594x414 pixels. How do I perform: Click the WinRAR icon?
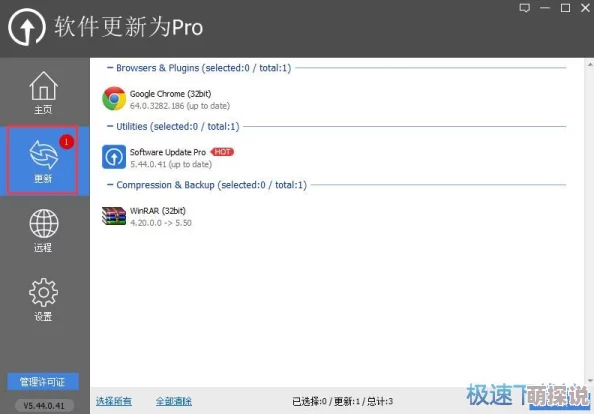click(114, 216)
